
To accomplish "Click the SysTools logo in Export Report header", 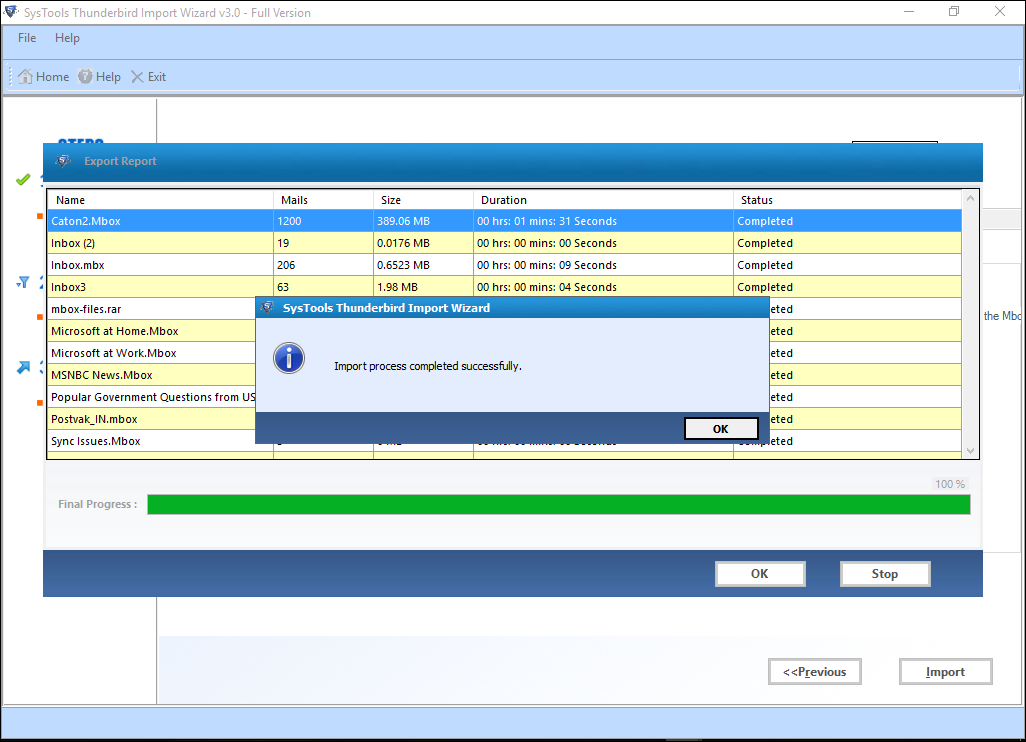I will (63, 161).
